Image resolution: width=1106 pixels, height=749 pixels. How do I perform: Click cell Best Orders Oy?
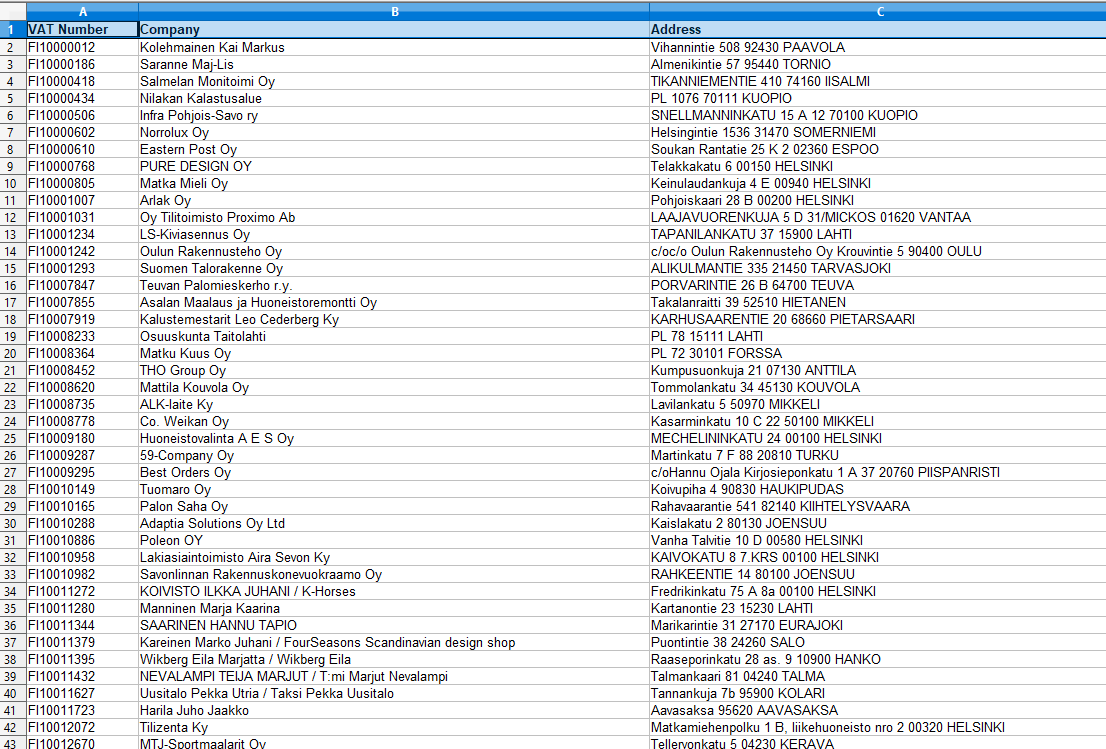[x=394, y=473]
